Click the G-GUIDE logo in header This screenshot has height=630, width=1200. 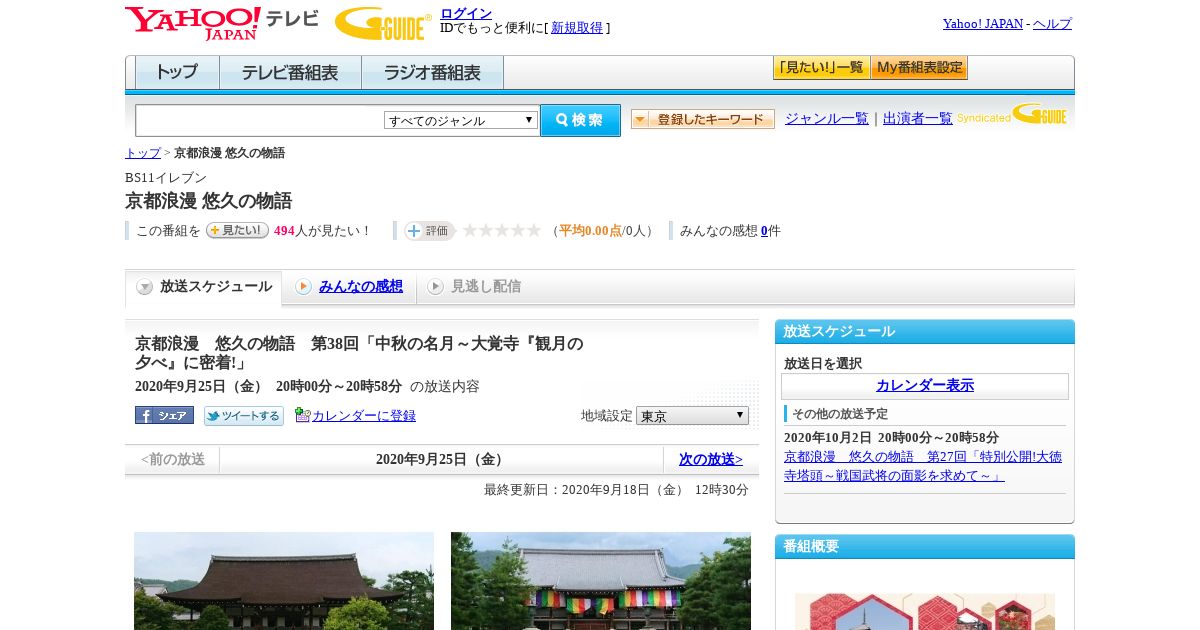(383, 23)
